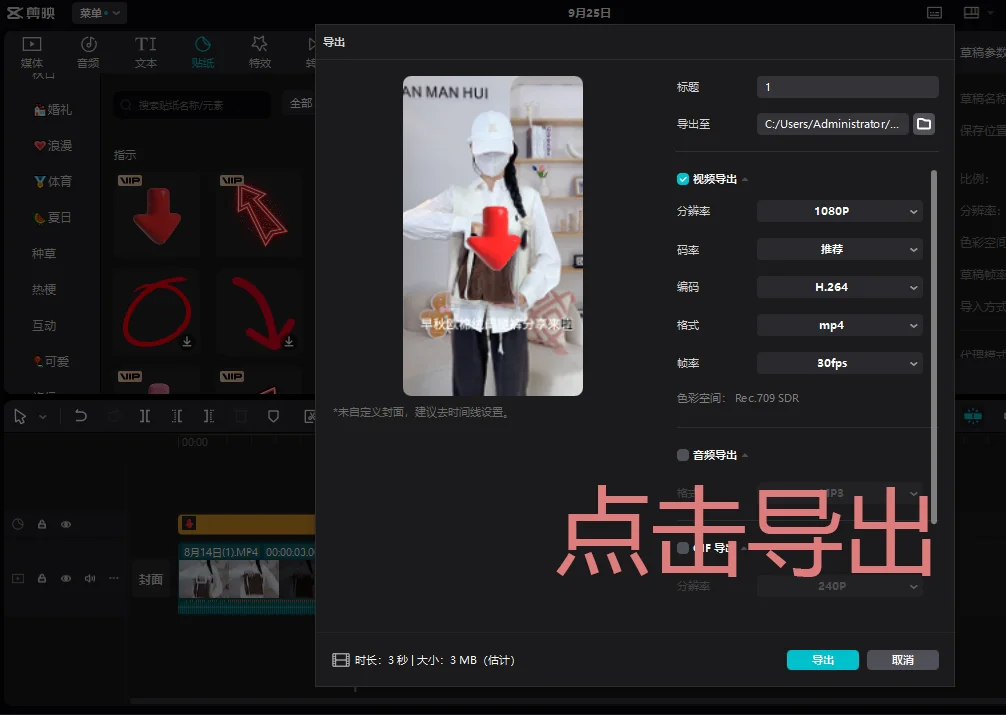Click the 取消 cancel button
Image resolution: width=1006 pixels, height=715 pixels.
point(902,660)
